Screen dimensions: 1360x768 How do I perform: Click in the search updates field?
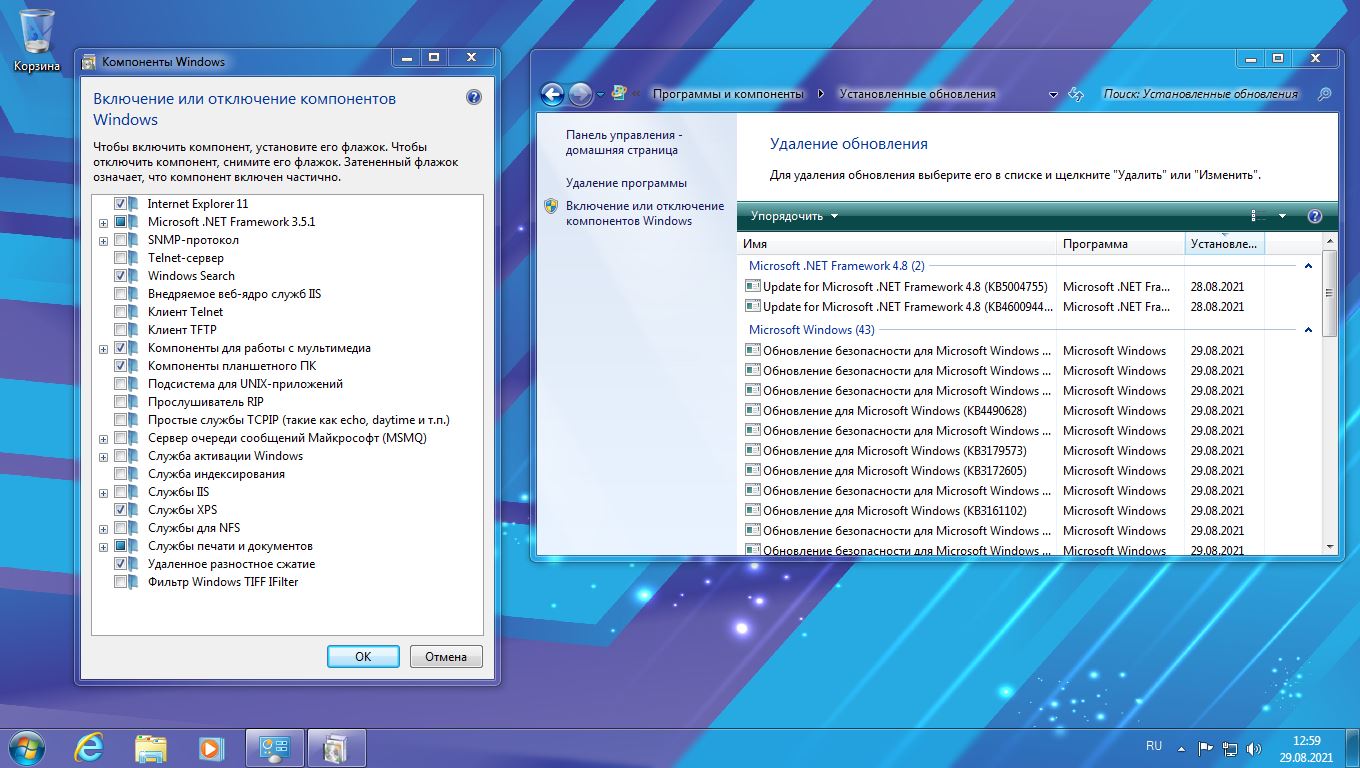coord(1200,94)
